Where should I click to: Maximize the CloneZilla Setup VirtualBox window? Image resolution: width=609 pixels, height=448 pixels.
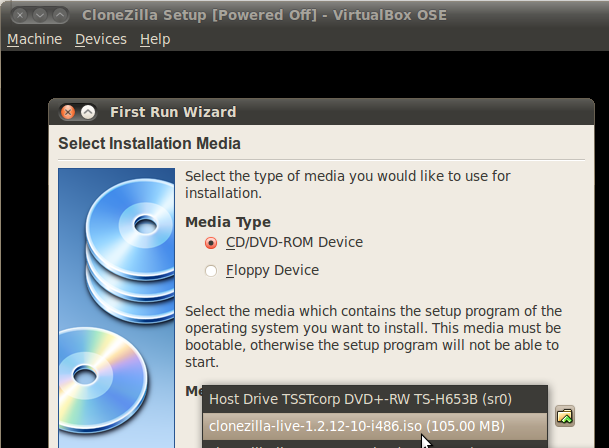[59, 15]
